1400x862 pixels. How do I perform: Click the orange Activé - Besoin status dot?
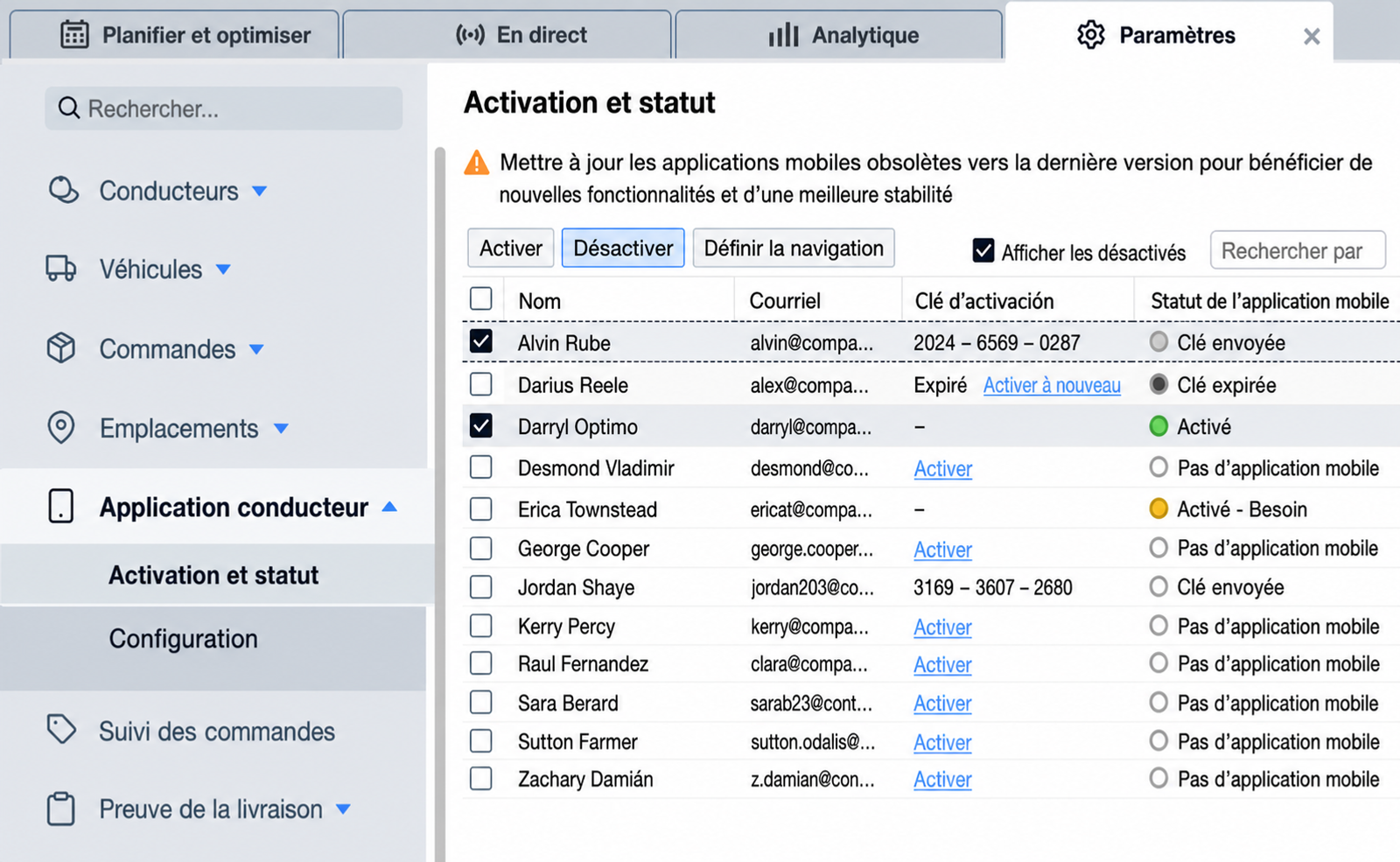pyautogui.click(x=1158, y=508)
